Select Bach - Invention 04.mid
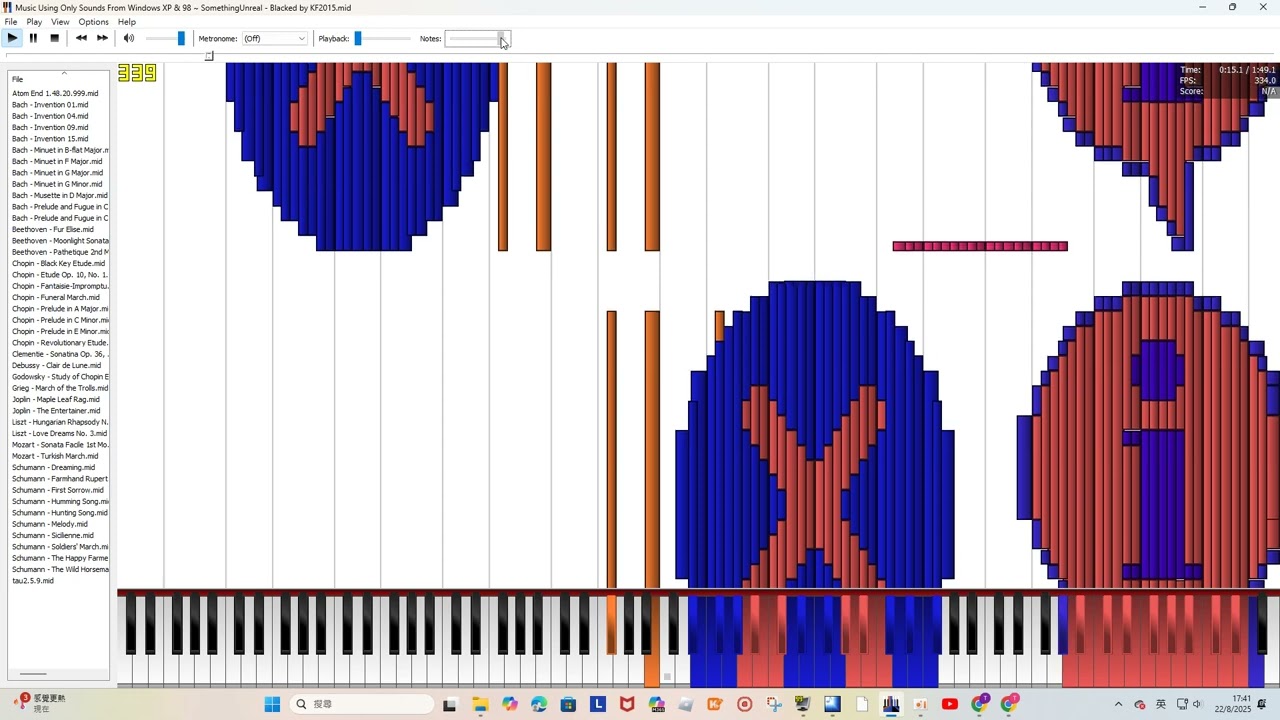 (50, 116)
